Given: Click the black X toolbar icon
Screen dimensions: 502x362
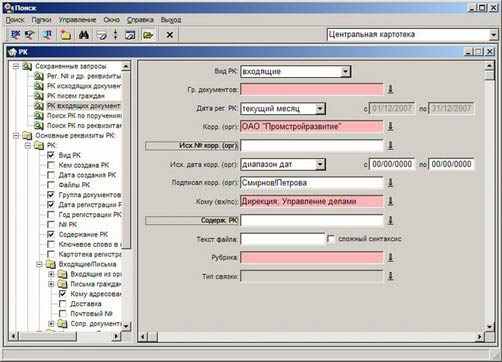Looking at the screenshot, I should tap(169, 34).
